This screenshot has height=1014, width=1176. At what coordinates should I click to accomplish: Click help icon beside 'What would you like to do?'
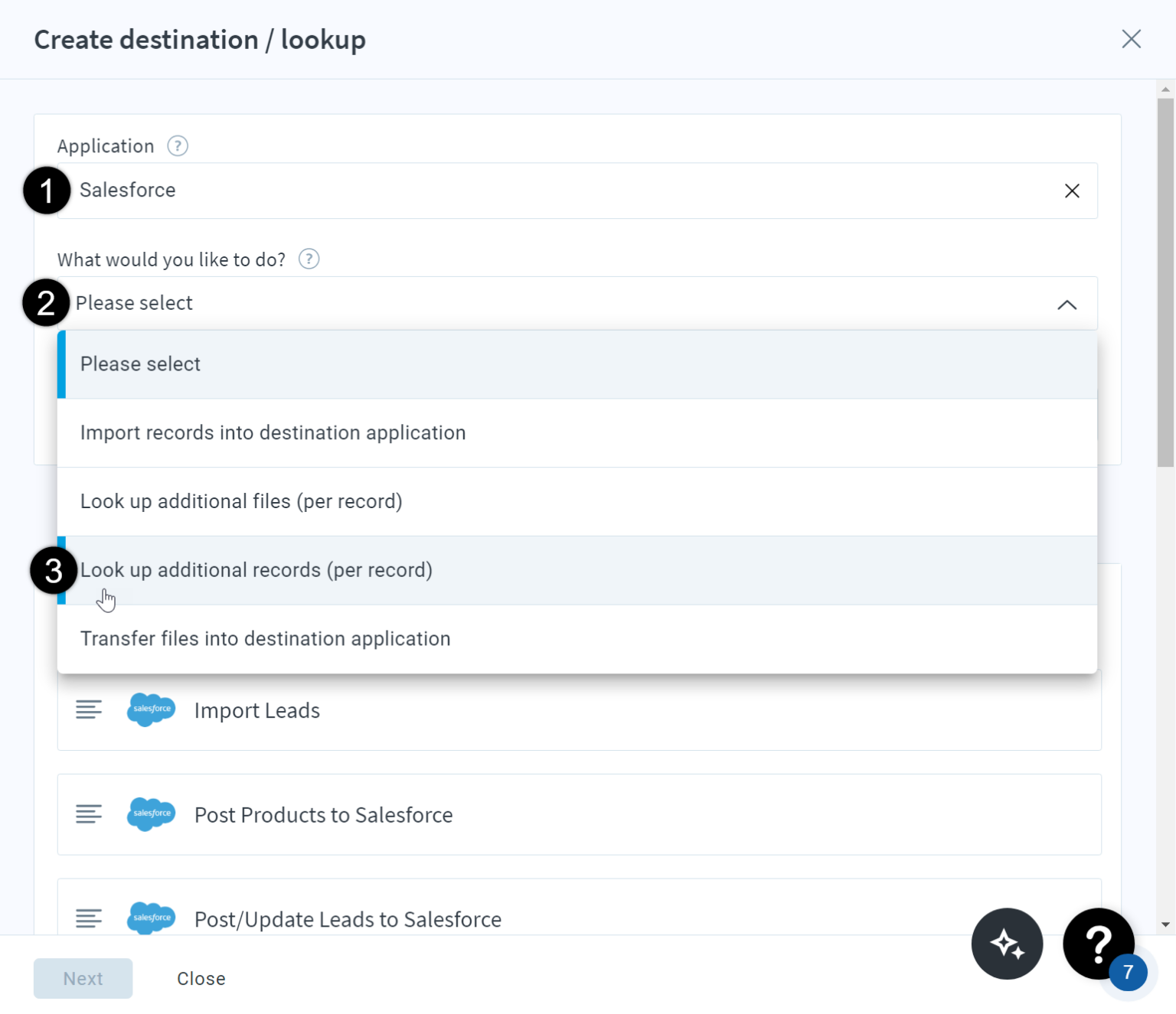tap(309, 259)
